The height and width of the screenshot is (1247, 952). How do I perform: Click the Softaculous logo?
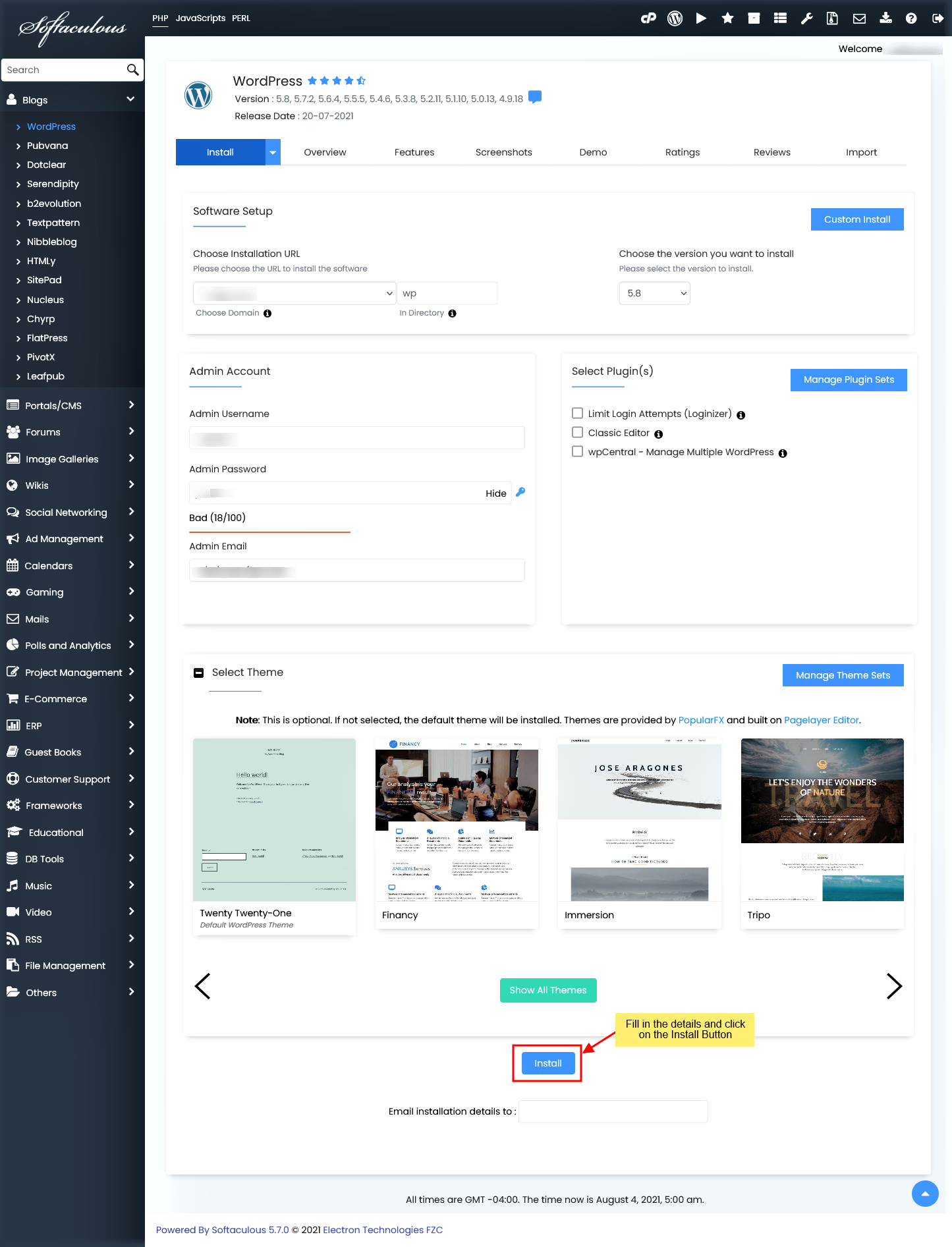(x=72, y=28)
